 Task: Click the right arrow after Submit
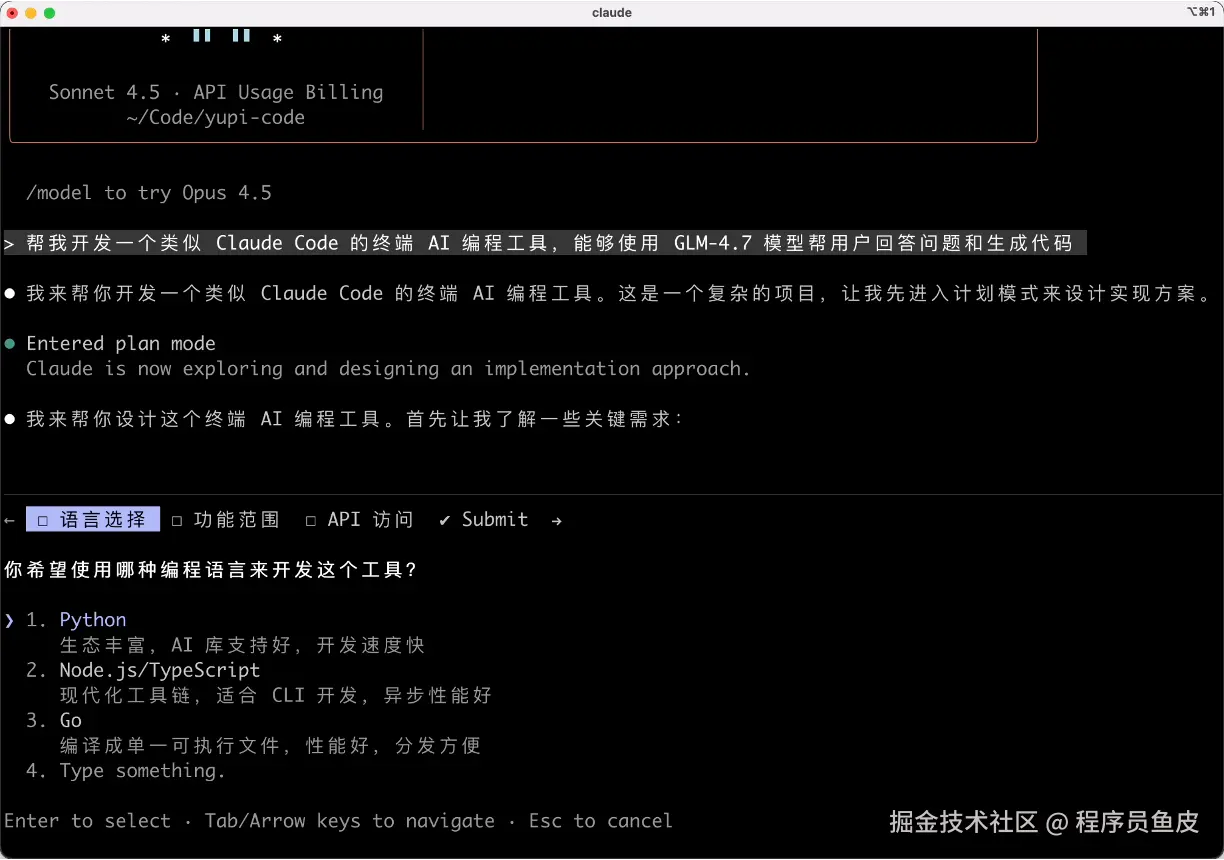(x=556, y=521)
